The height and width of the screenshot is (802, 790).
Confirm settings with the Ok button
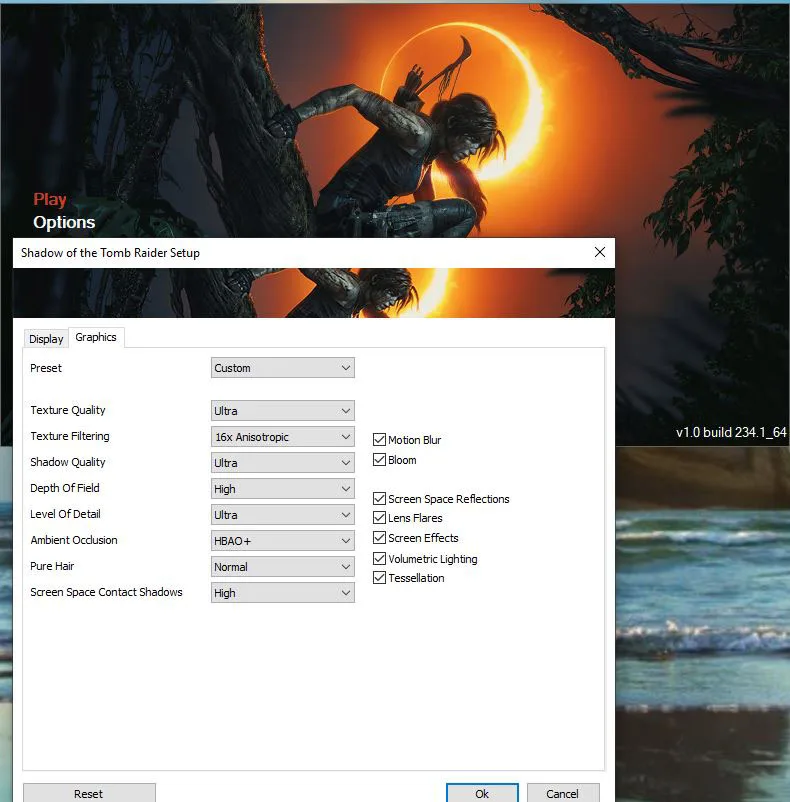[x=482, y=793]
